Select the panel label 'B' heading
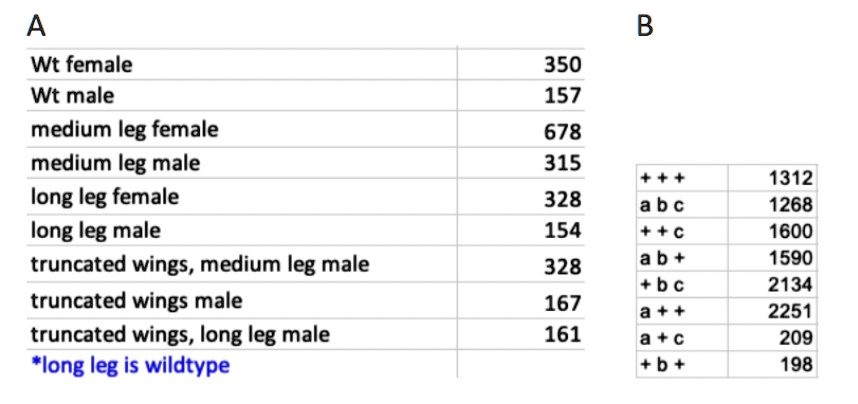This screenshot has height=404, width=858. [x=646, y=27]
